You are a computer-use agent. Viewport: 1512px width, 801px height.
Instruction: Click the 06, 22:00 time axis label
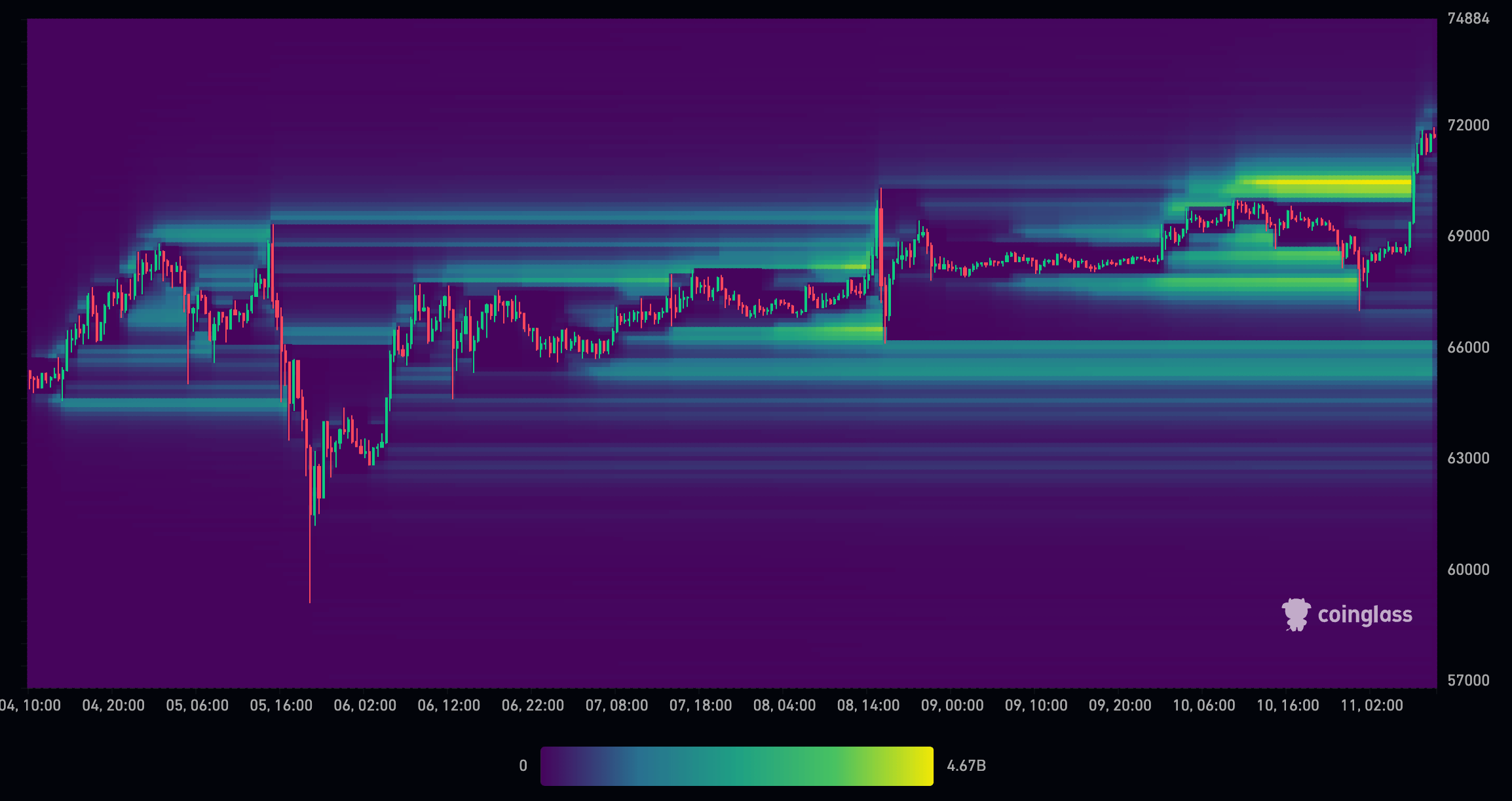[x=533, y=705]
